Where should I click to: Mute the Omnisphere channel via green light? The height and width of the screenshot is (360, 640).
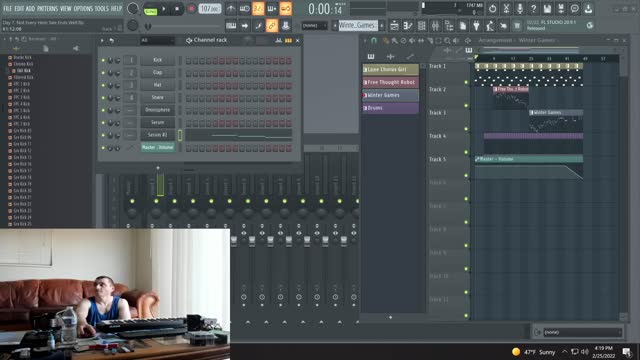103,110
